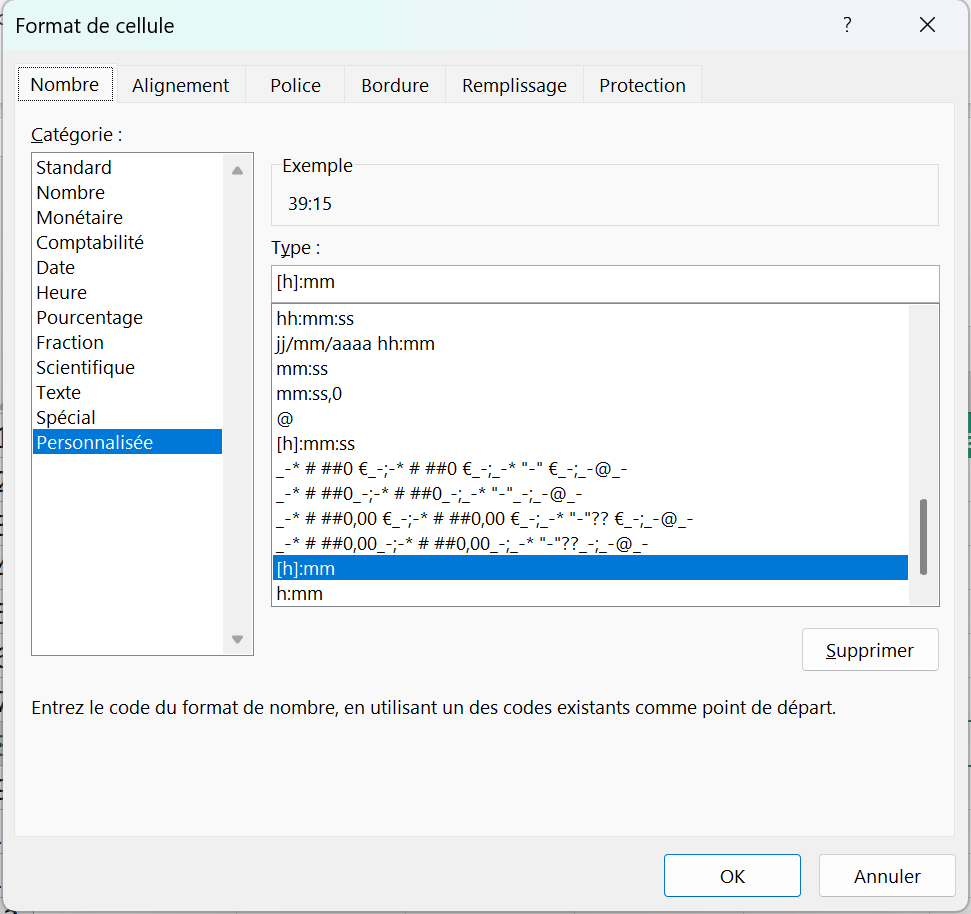Click the category list scroll down arrow
This screenshot has height=914, width=971.
coord(237,639)
